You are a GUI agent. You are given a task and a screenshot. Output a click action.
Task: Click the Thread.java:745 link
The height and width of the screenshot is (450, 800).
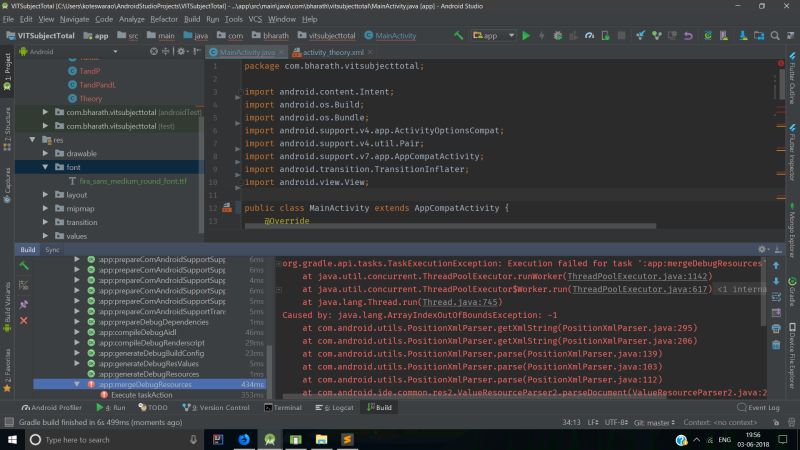[460, 302]
